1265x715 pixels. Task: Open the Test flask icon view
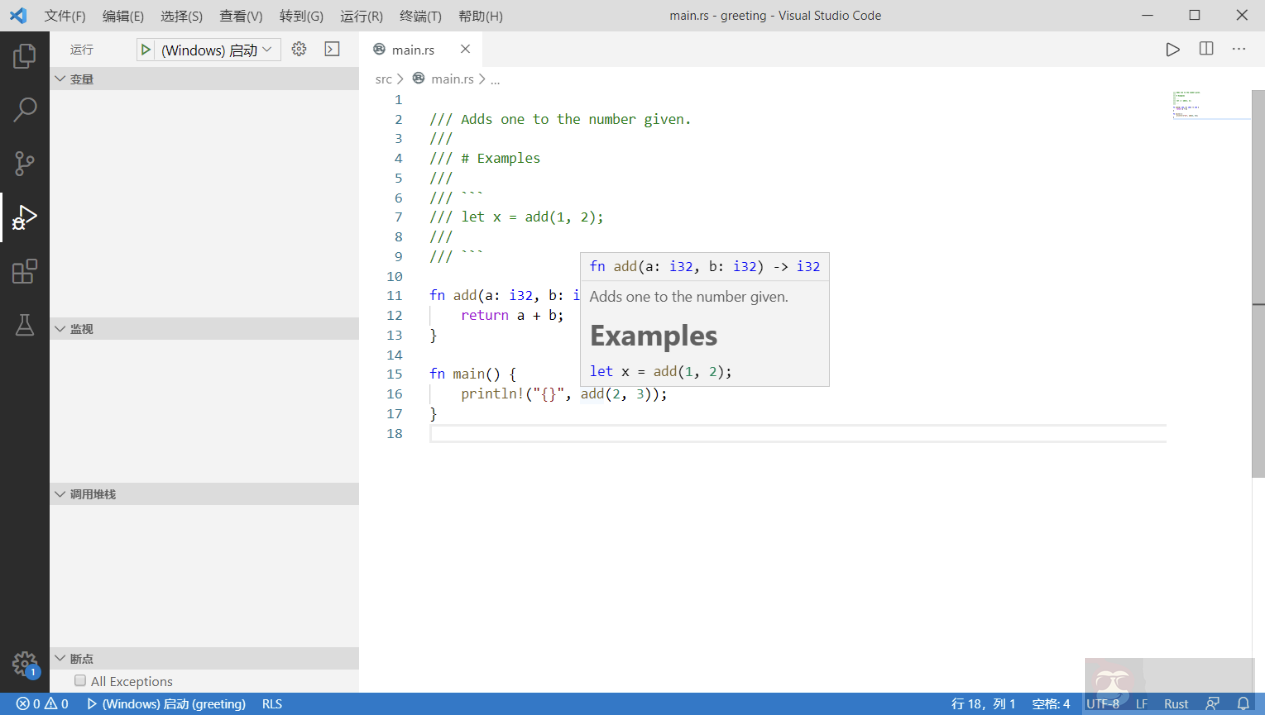click(x=24, y=325)
